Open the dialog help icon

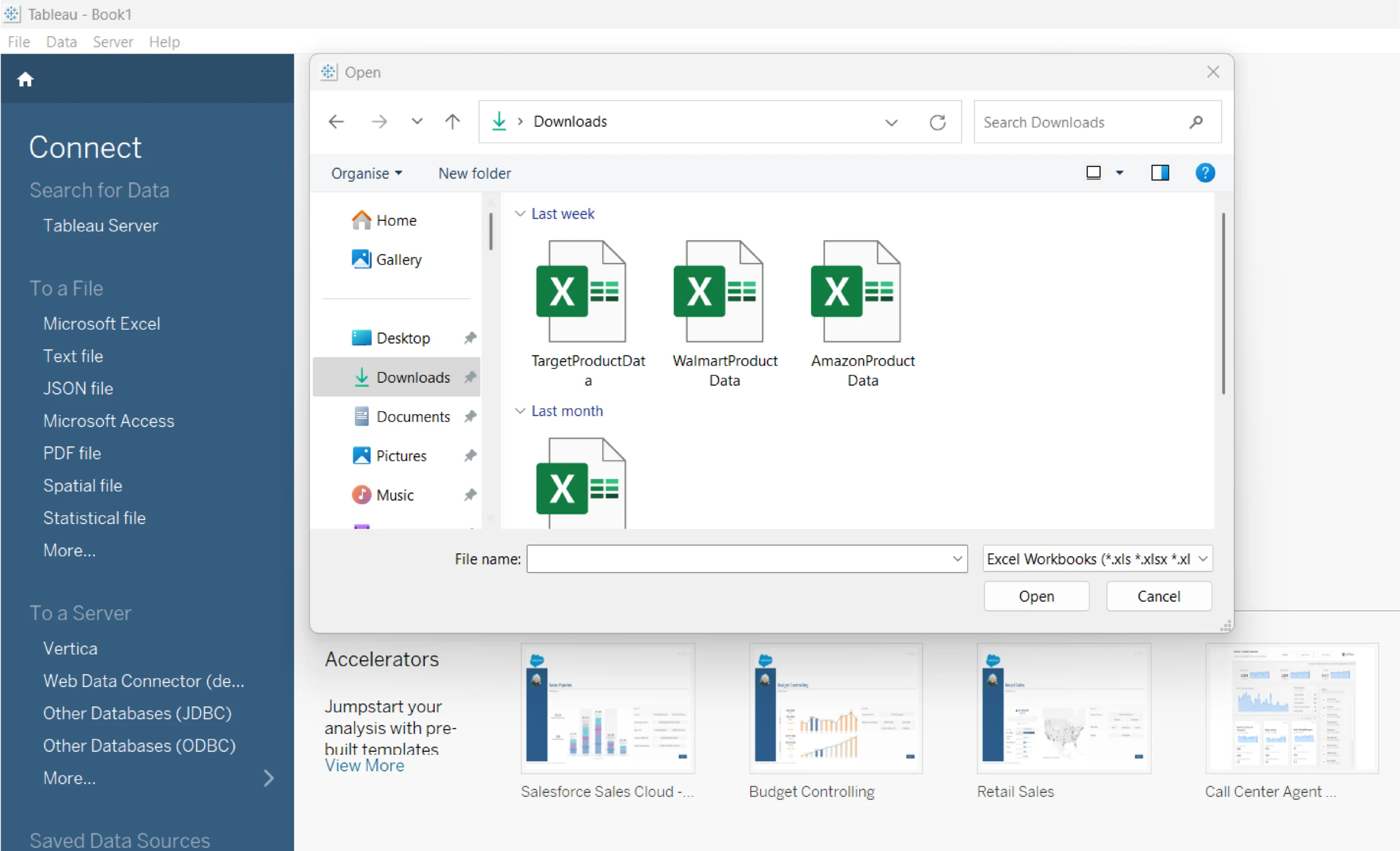tap(1205, 173)
